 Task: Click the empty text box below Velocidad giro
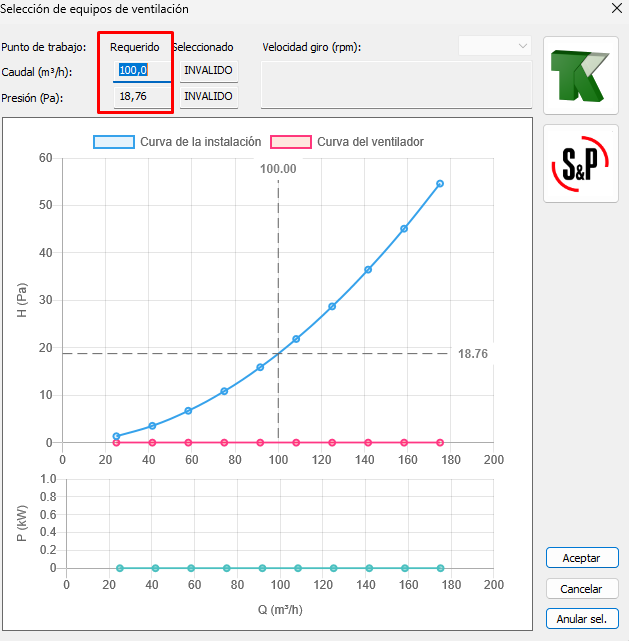tap(396, 85)
